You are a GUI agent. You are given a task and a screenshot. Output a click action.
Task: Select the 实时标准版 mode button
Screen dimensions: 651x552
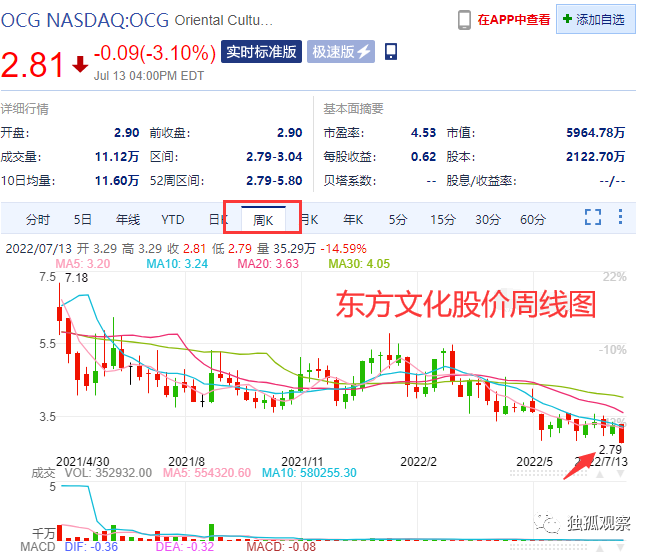[261, 52]
